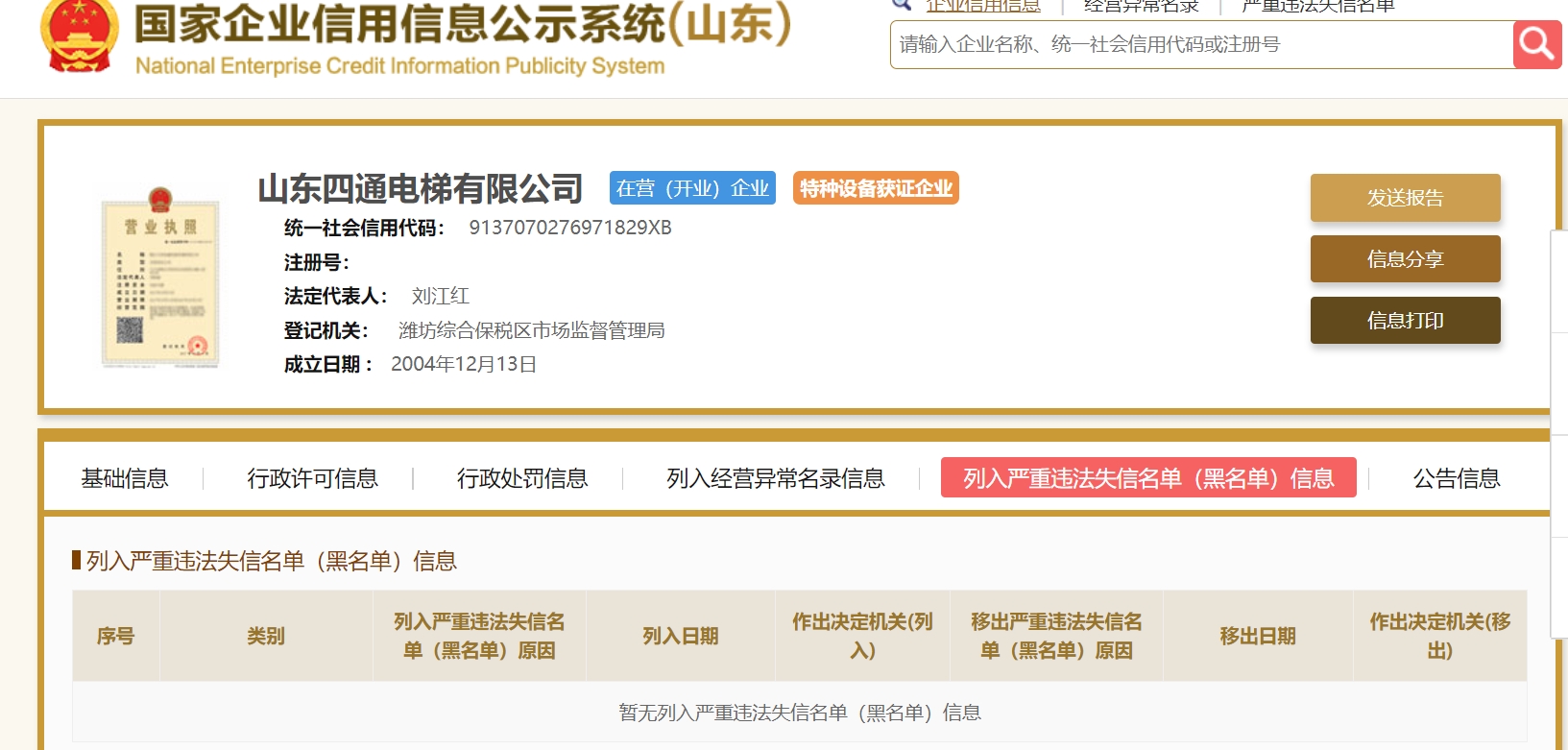Click the 企业信用信息 link at top
The image size is (1568, 750).
click(983, 6)
